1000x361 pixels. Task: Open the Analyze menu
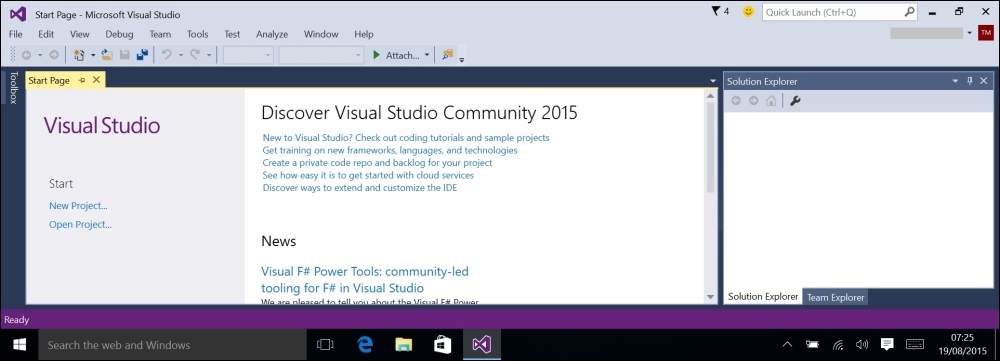click(272, 34)
